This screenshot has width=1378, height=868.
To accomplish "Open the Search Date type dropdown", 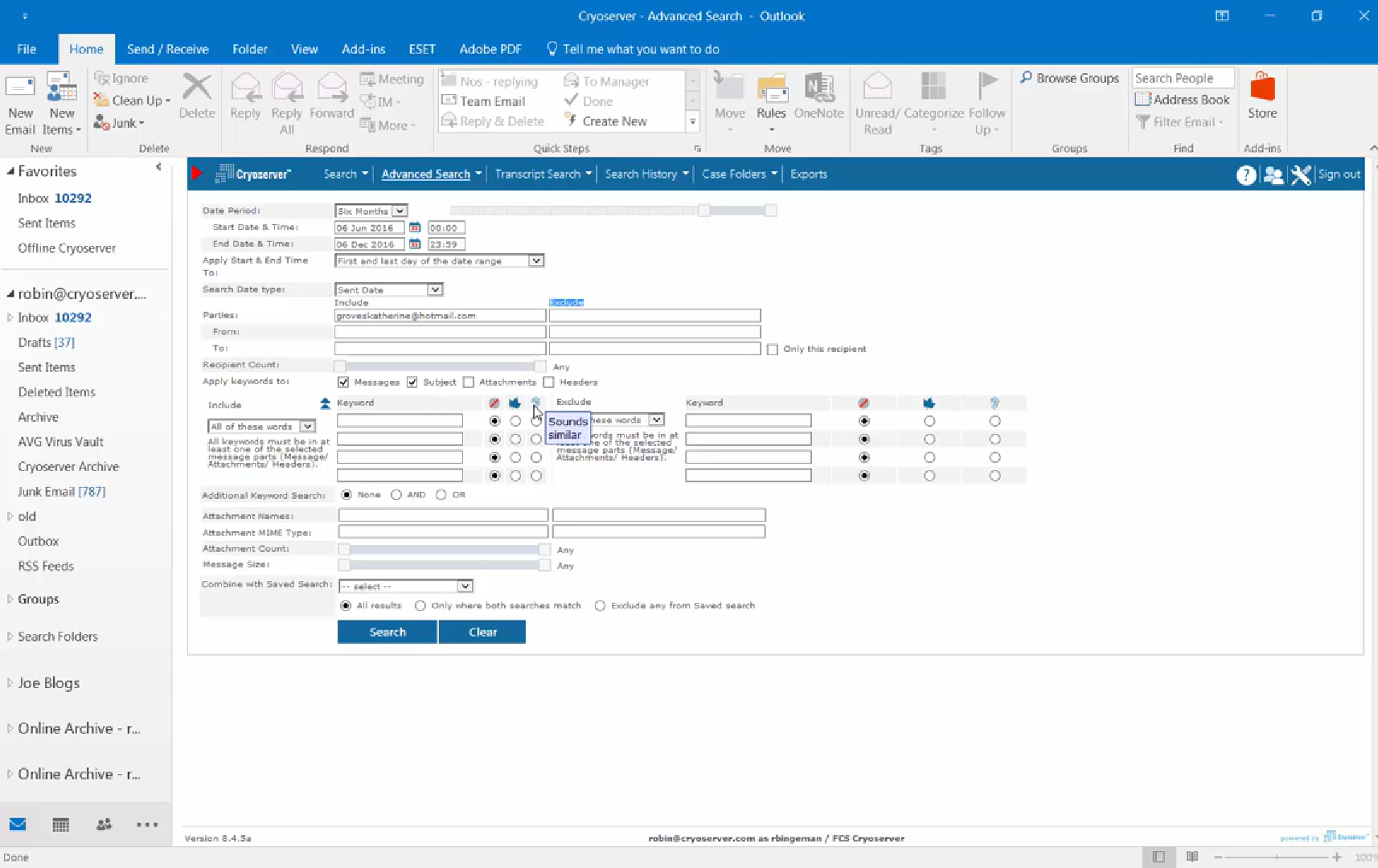I will 389,290.
